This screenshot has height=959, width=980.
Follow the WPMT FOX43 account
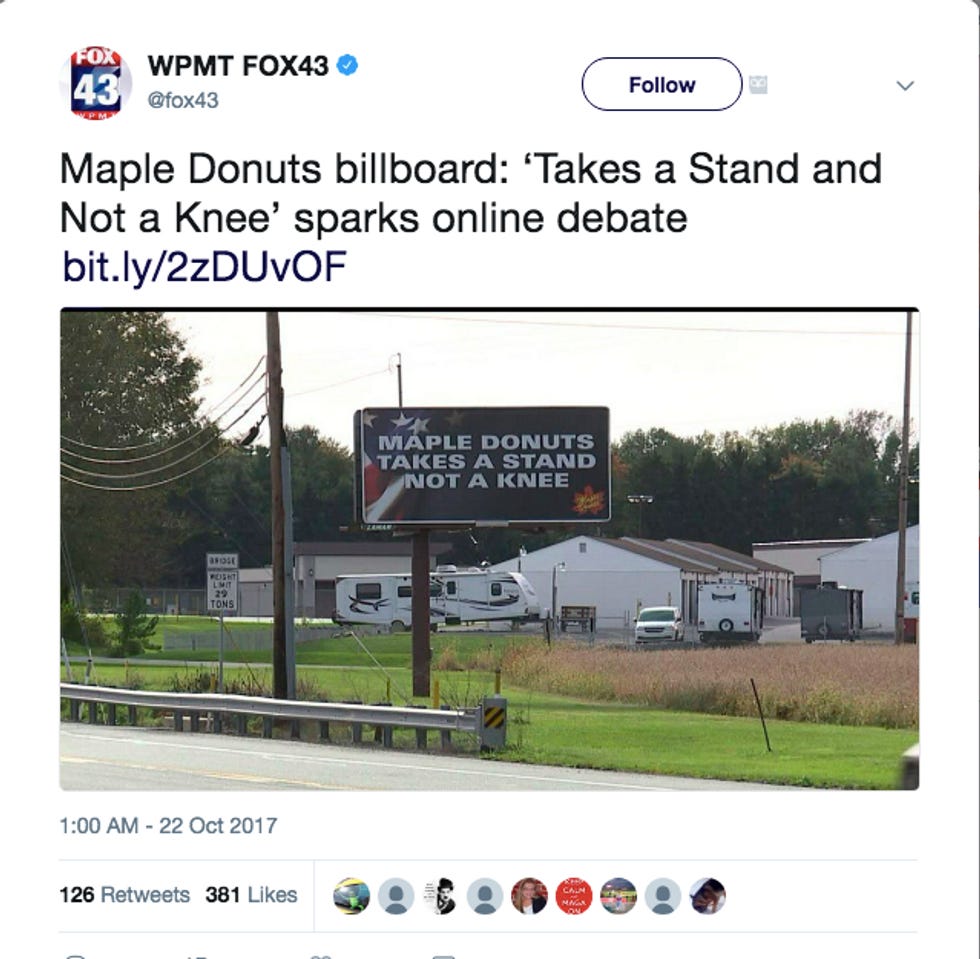pos(662,84)
